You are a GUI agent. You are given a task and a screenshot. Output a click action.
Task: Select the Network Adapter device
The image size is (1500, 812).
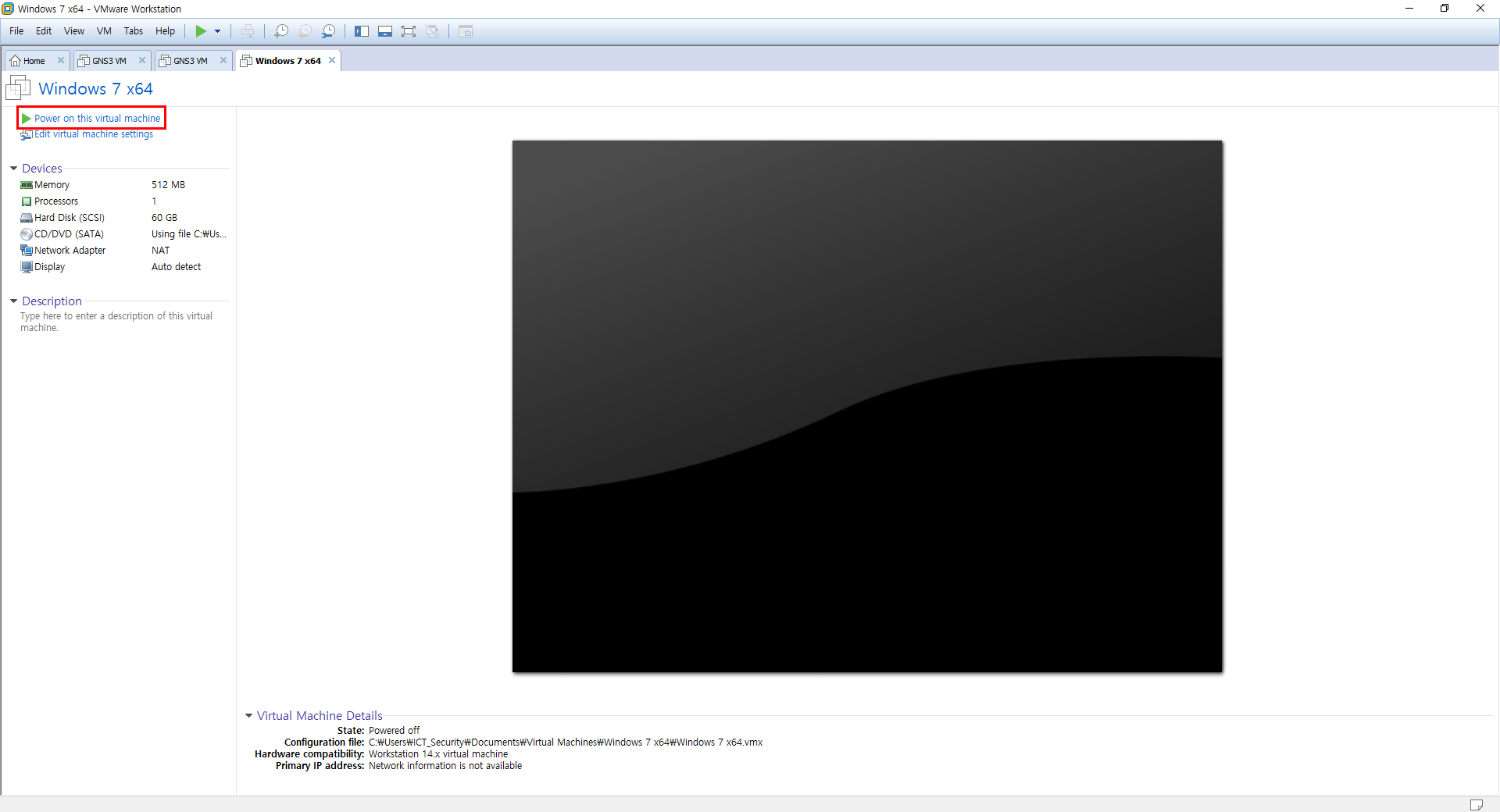coord(123,251)
